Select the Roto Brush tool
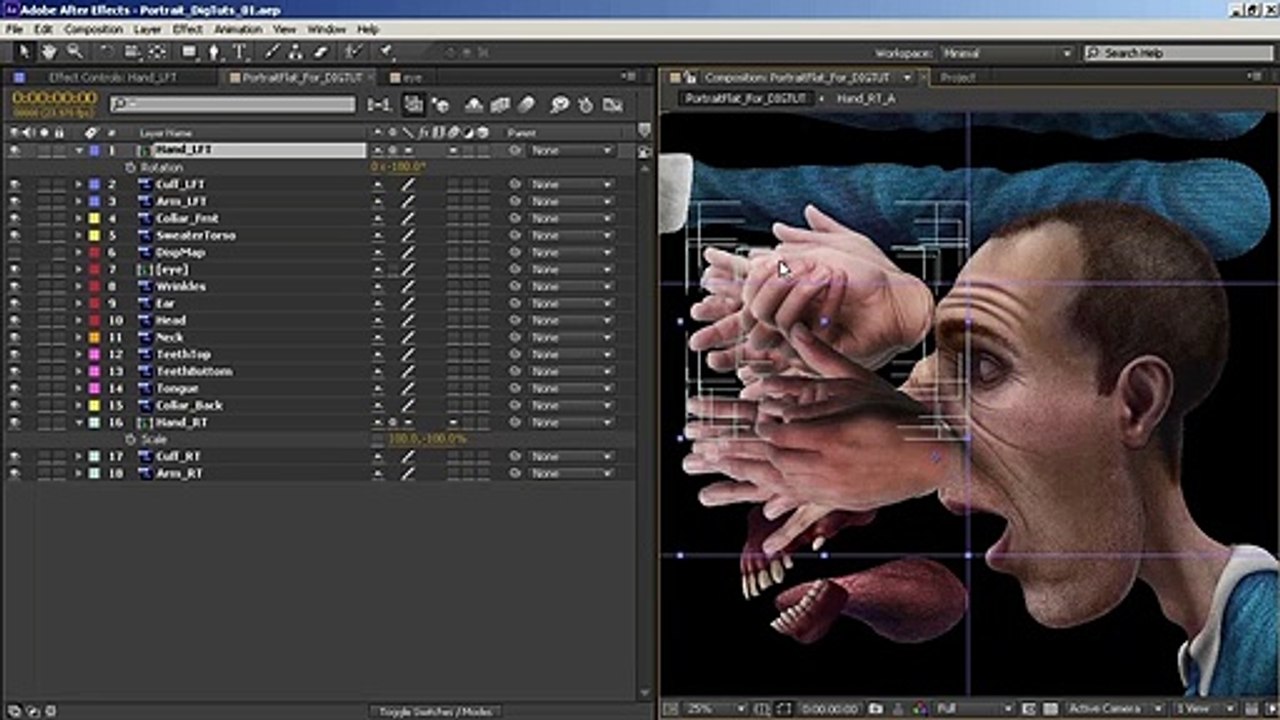This screenshot has width=1280, height=720. (x=353, y=52)
